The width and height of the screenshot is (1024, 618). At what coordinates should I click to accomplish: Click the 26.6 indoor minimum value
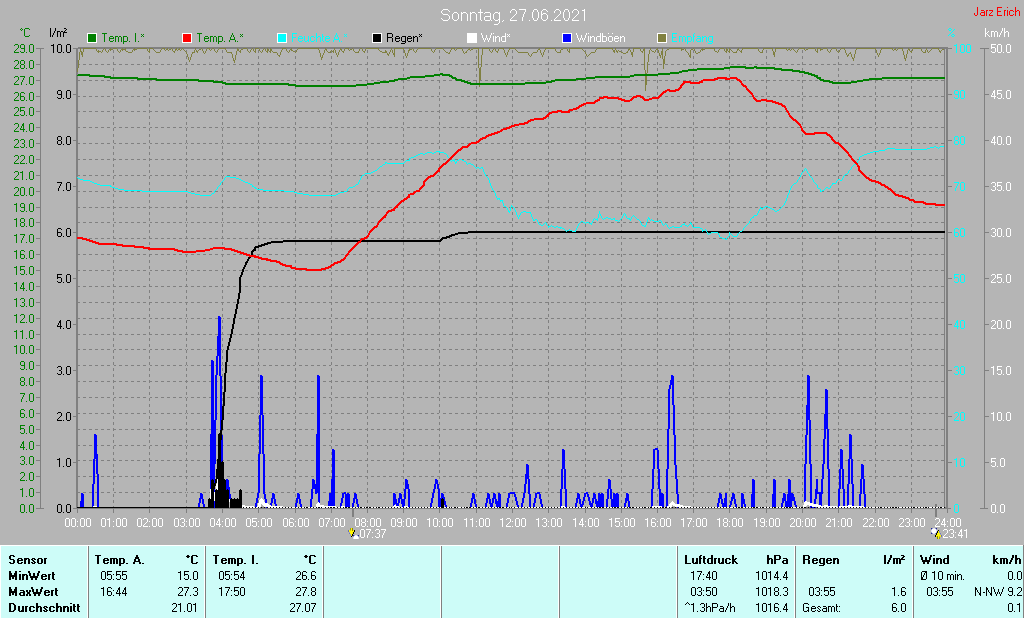pos(306,576)
